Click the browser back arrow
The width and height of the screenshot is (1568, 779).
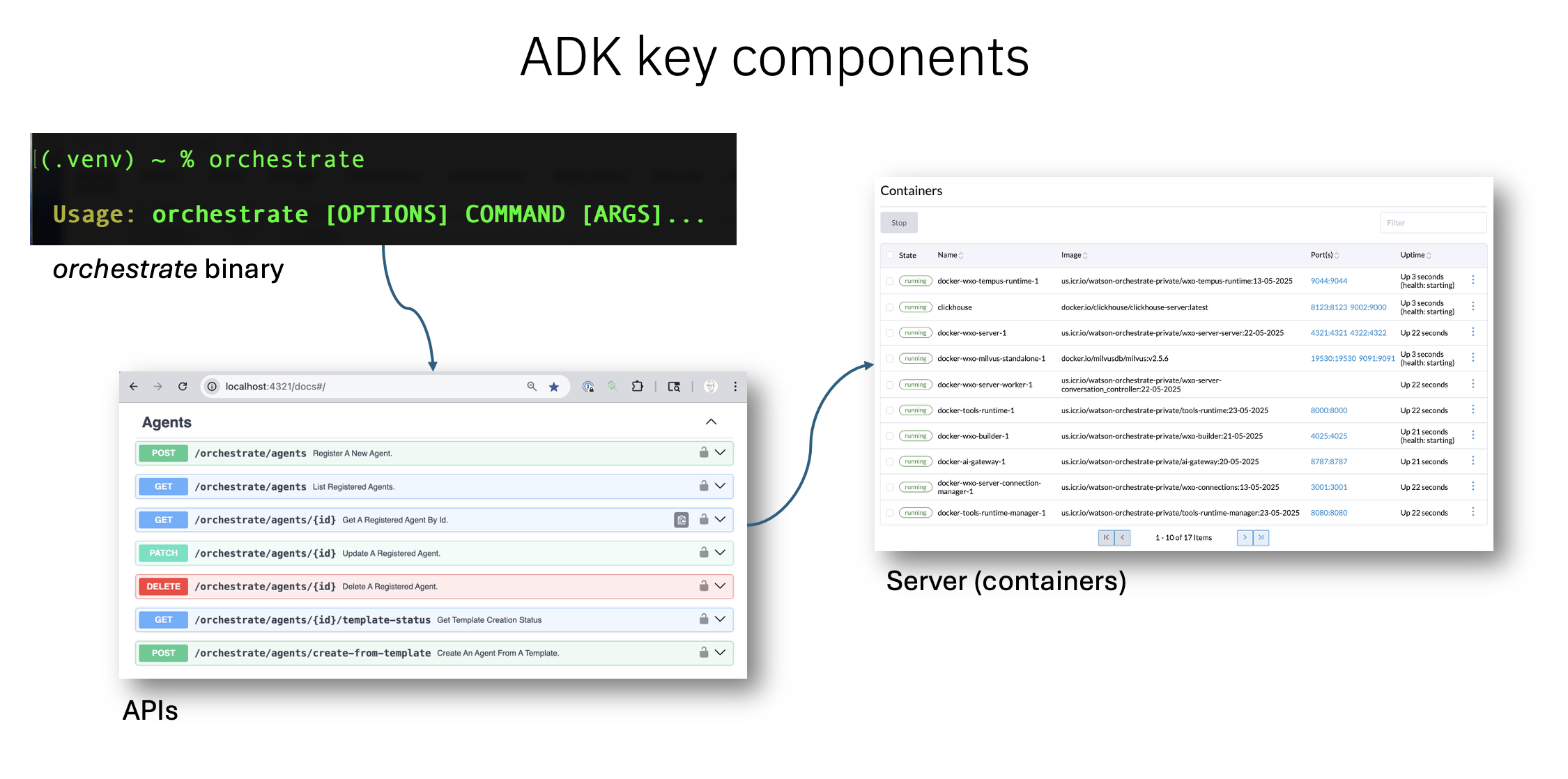[x=134, y=386]
